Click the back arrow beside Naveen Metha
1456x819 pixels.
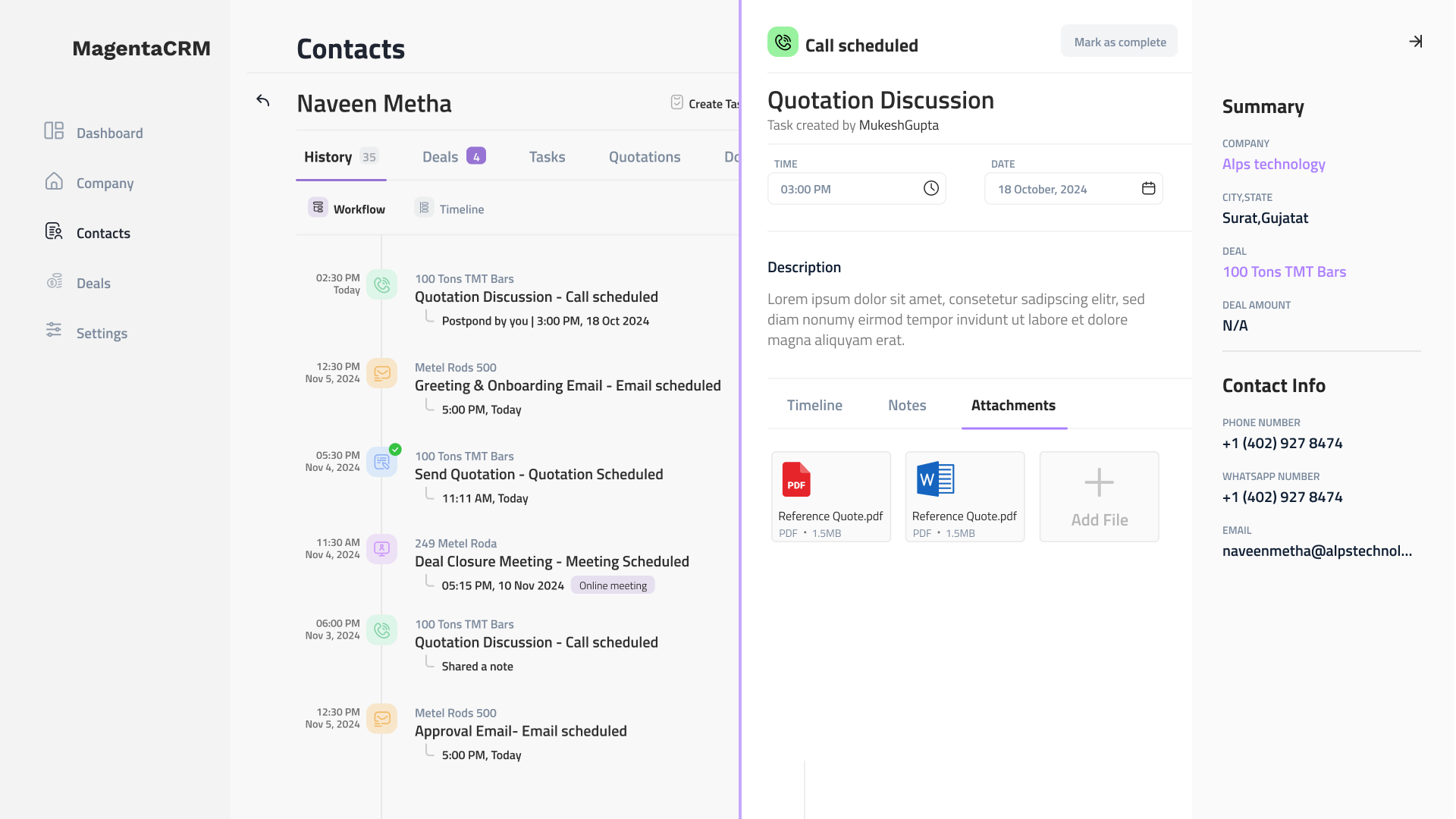click(x=263, y=101)
